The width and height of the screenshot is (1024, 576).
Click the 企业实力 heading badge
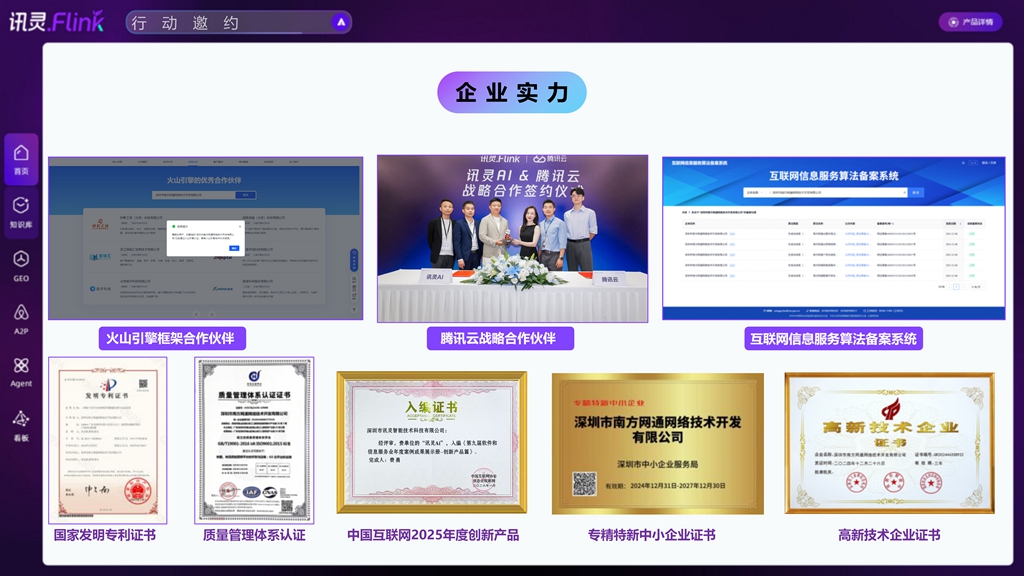pyautogui.click(x=511, y=92)
